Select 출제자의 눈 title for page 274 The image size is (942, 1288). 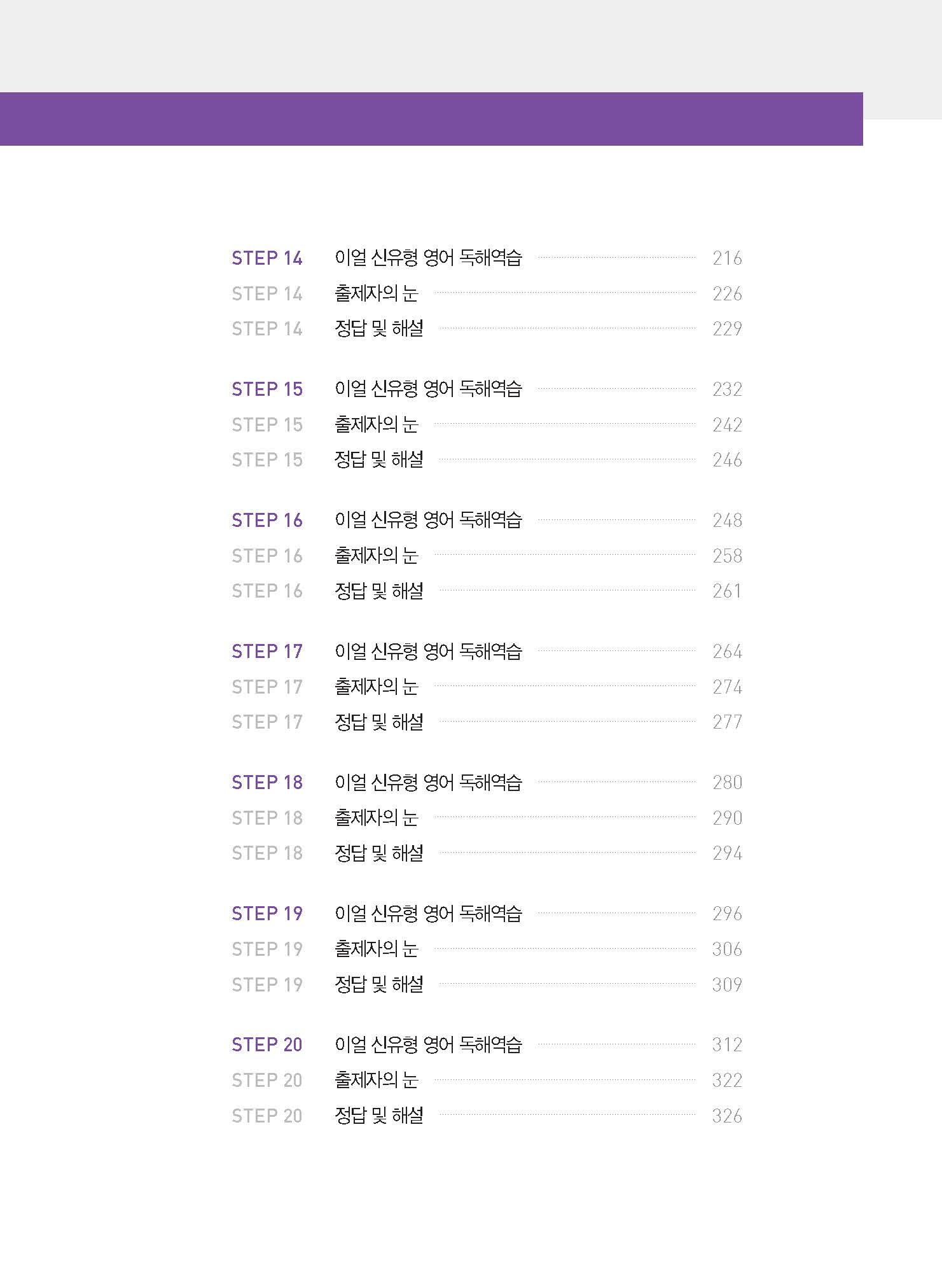click(376, 687)
